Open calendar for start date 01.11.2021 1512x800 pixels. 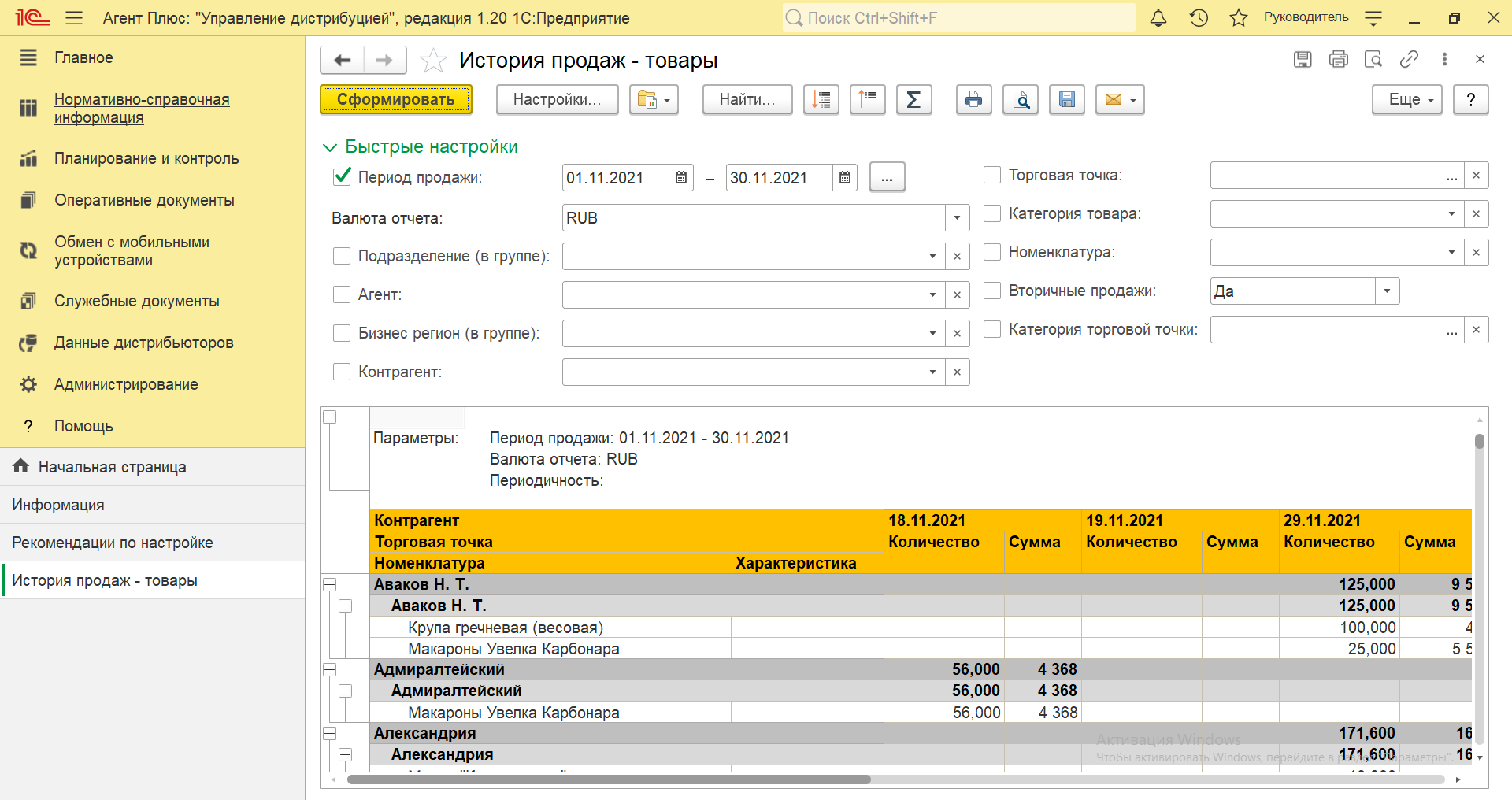(681, 178)
